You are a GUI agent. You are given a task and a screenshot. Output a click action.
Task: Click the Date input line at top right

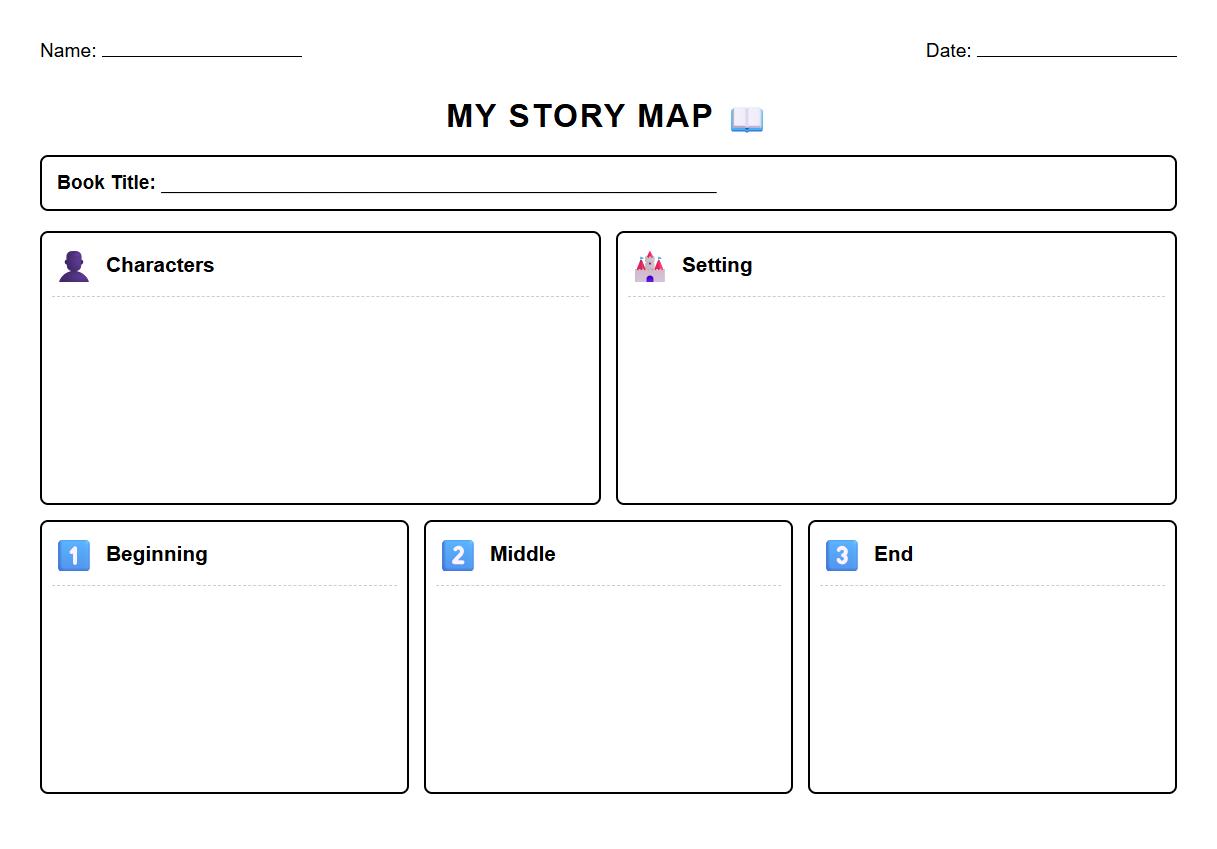1078,55
